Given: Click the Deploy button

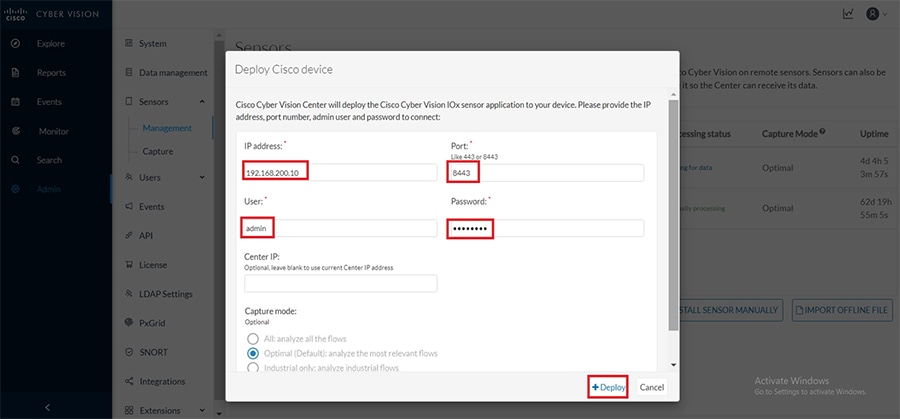Looking at the screenshot, I should (608, 387).
